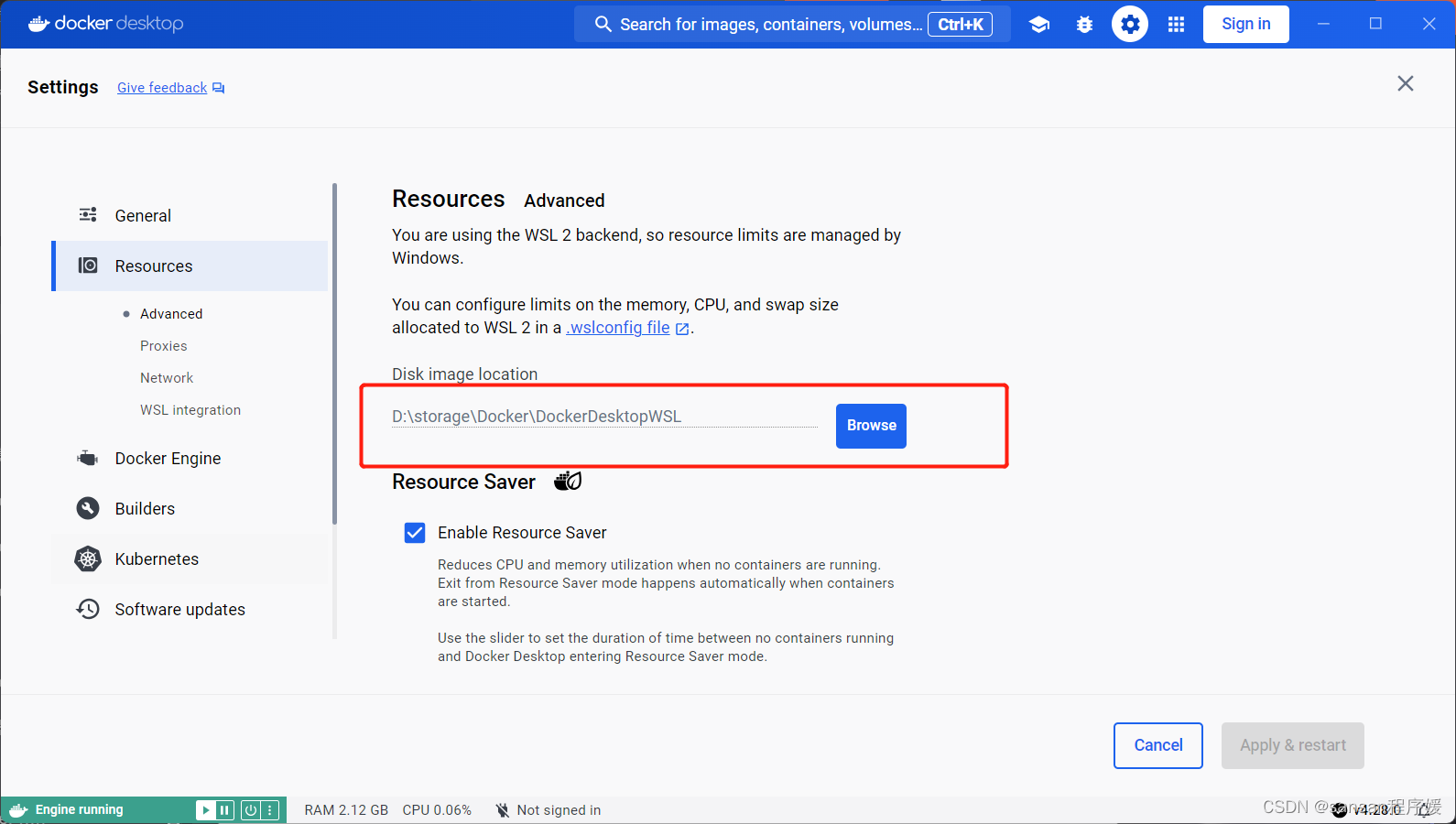
Task: Select Resources settings section
Action: pyautogui.click(x=191, y=266)
